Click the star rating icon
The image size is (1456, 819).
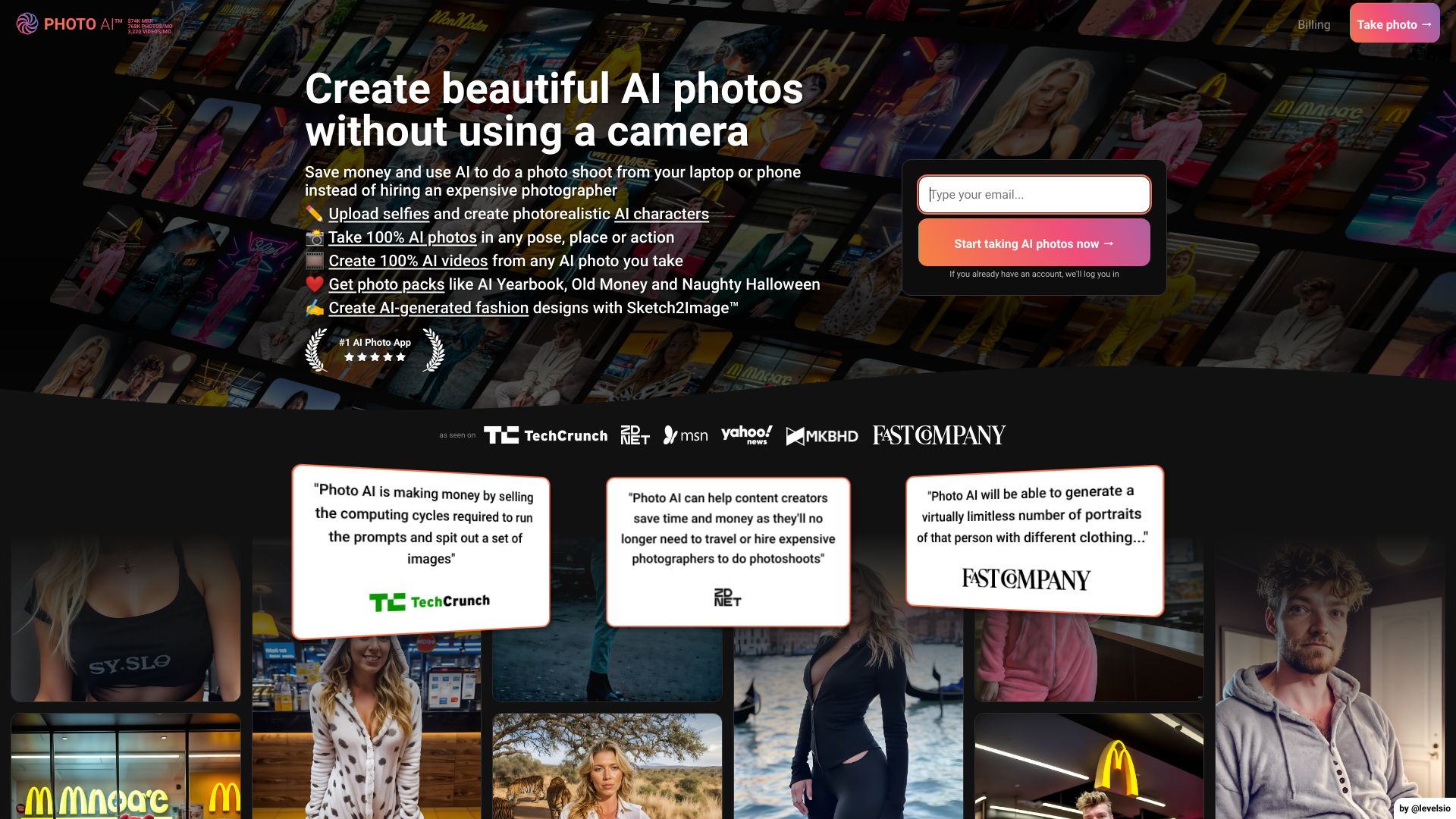pos(373,357)
